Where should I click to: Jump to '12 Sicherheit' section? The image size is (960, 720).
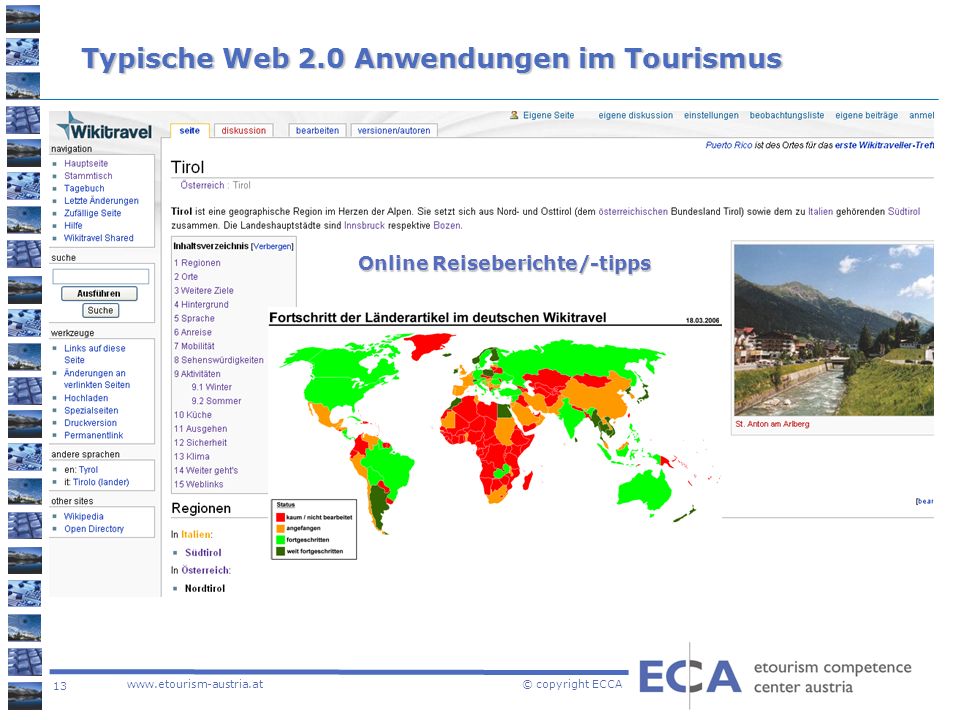coord(200,442)
